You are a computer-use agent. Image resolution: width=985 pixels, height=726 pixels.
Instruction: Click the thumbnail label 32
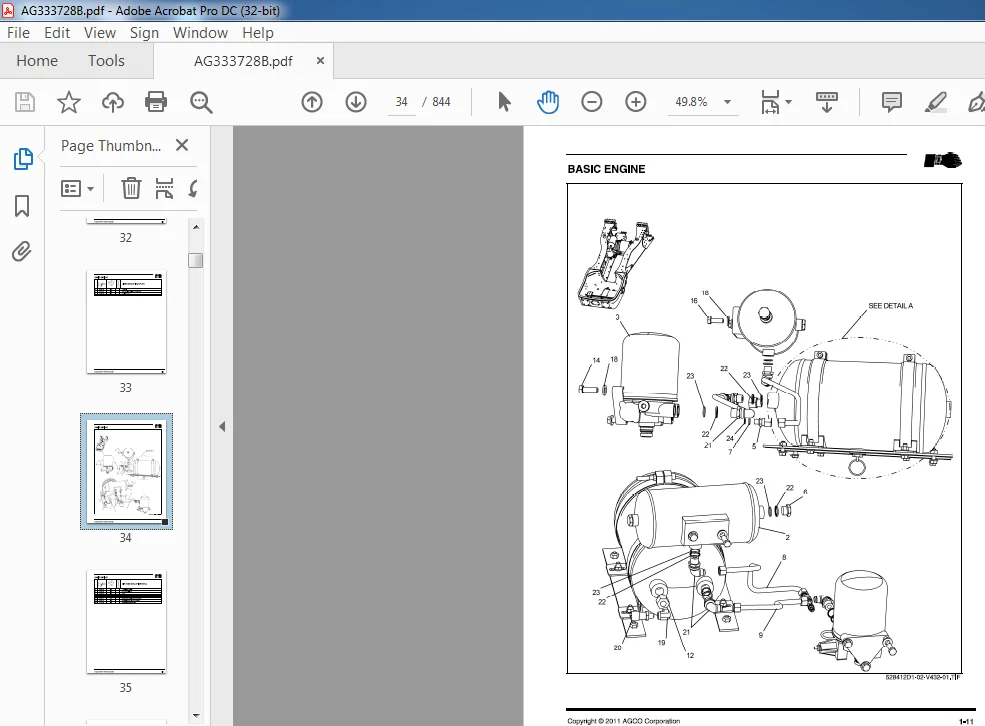[126, 237]
